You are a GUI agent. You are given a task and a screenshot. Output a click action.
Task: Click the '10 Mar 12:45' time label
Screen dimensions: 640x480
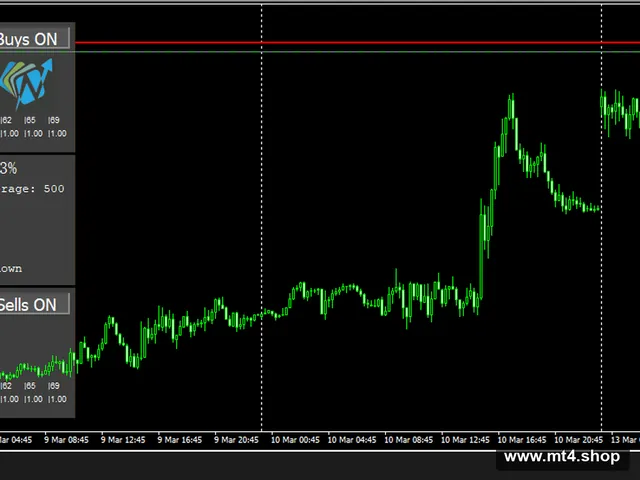point(465,440)
